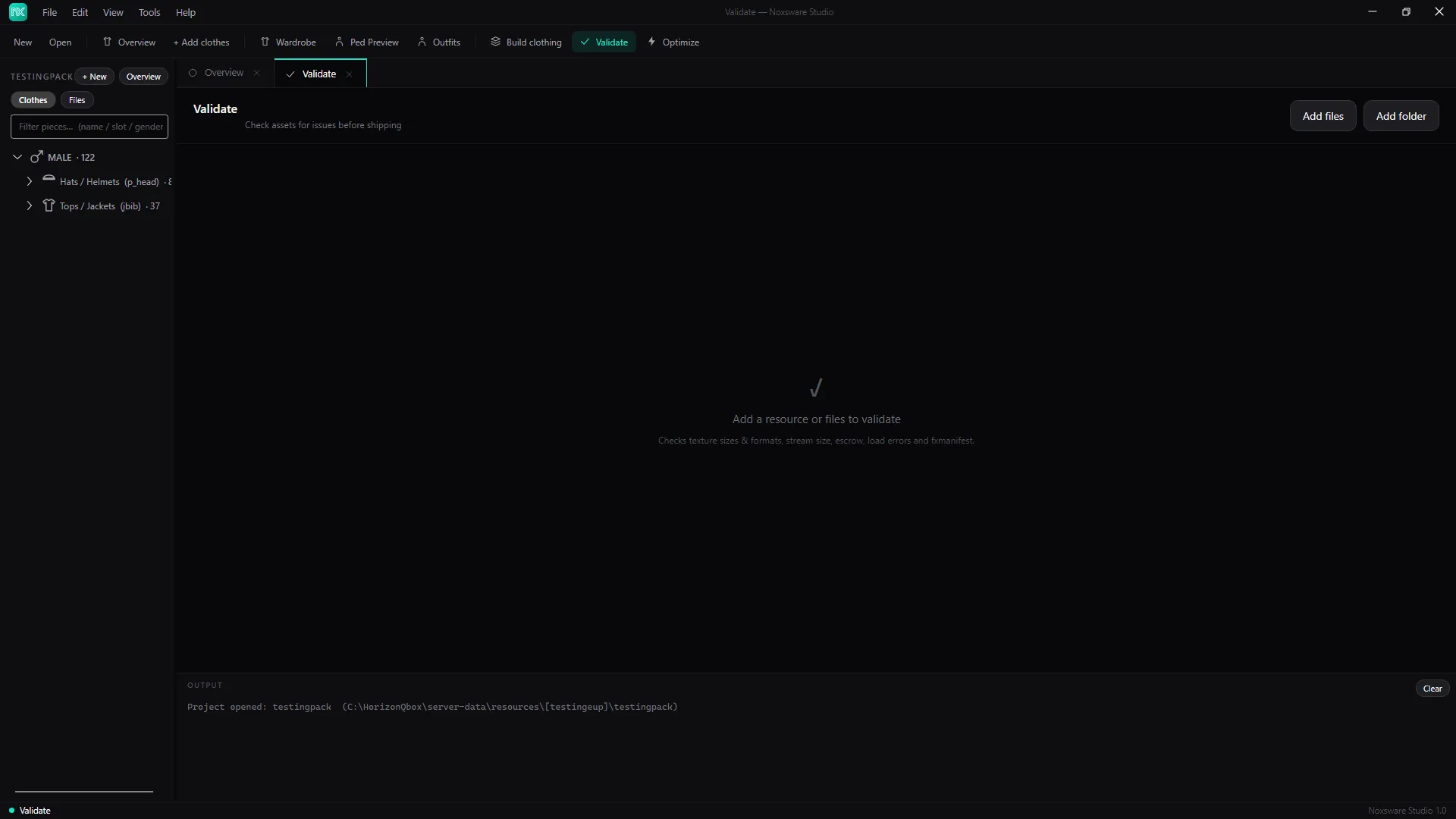Image resolution: width=1456 pixels, height=819 pixels.
Task: Open the View menu
Action: point(113,12)
